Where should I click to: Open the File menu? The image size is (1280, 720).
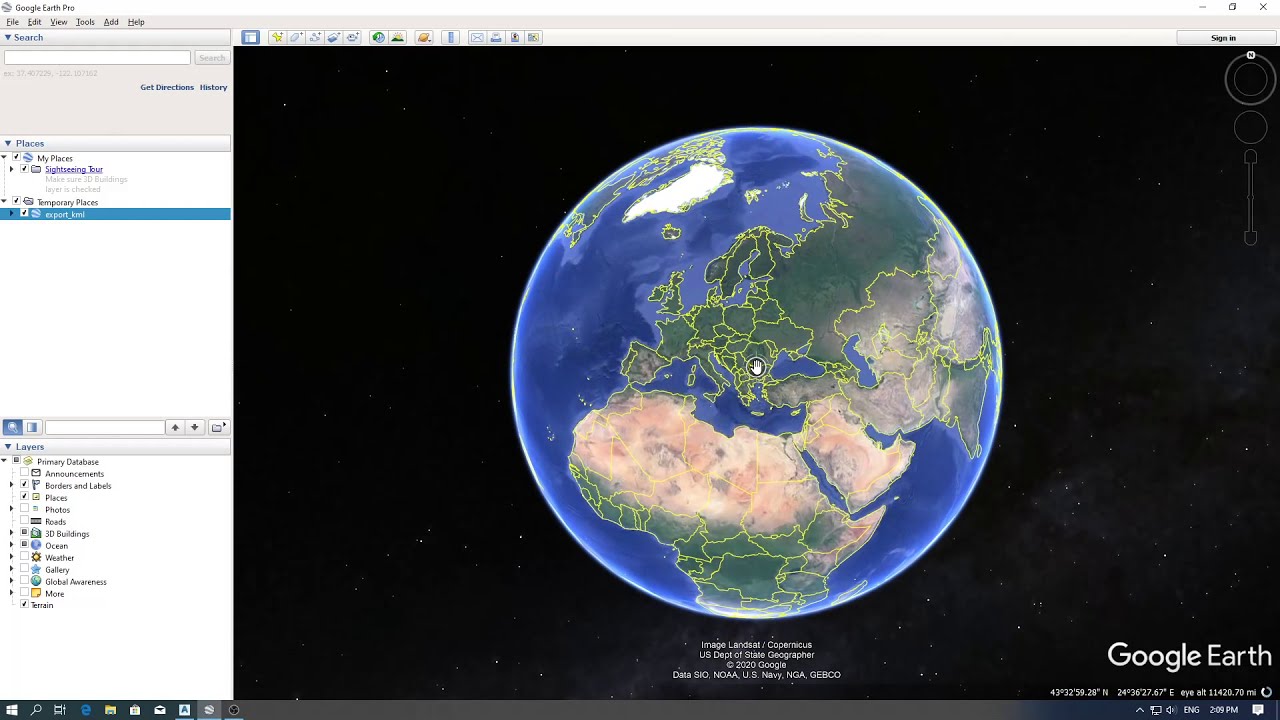[12, 22]
